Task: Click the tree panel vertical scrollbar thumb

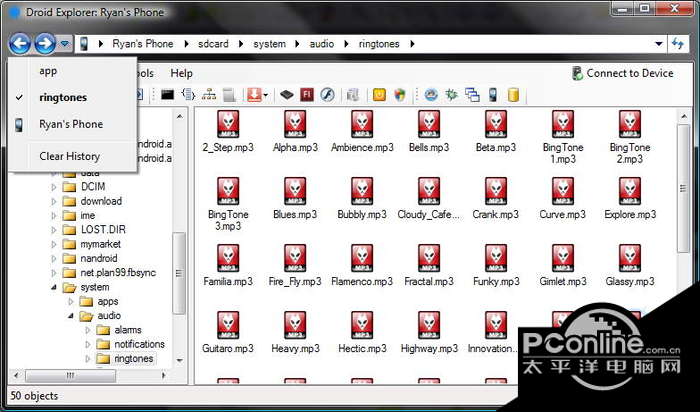Action: [179, 273]
